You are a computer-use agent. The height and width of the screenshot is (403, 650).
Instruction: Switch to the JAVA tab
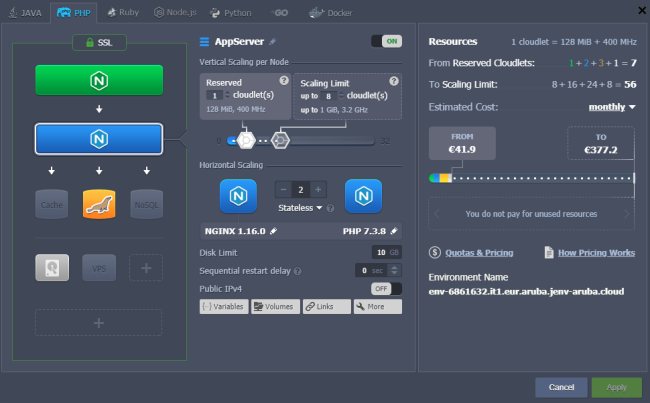pyautogui.click(x=26, y=13)
